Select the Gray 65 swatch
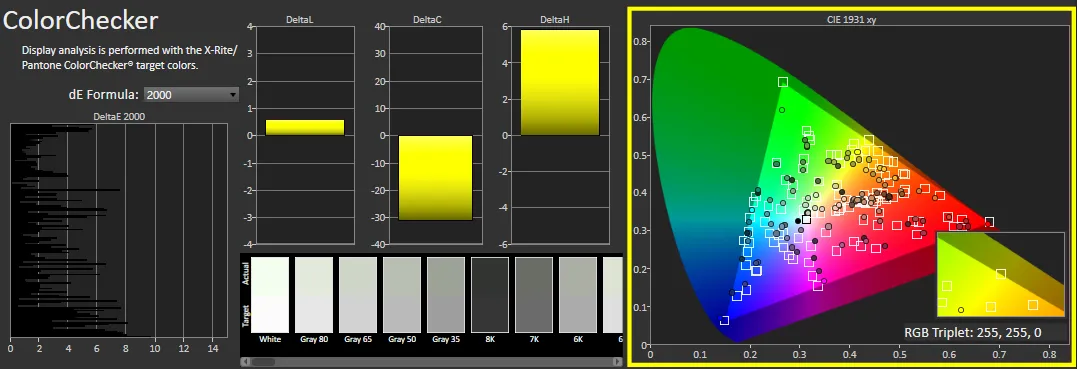This screenshot has height=369, width=1077. (358, 295)
